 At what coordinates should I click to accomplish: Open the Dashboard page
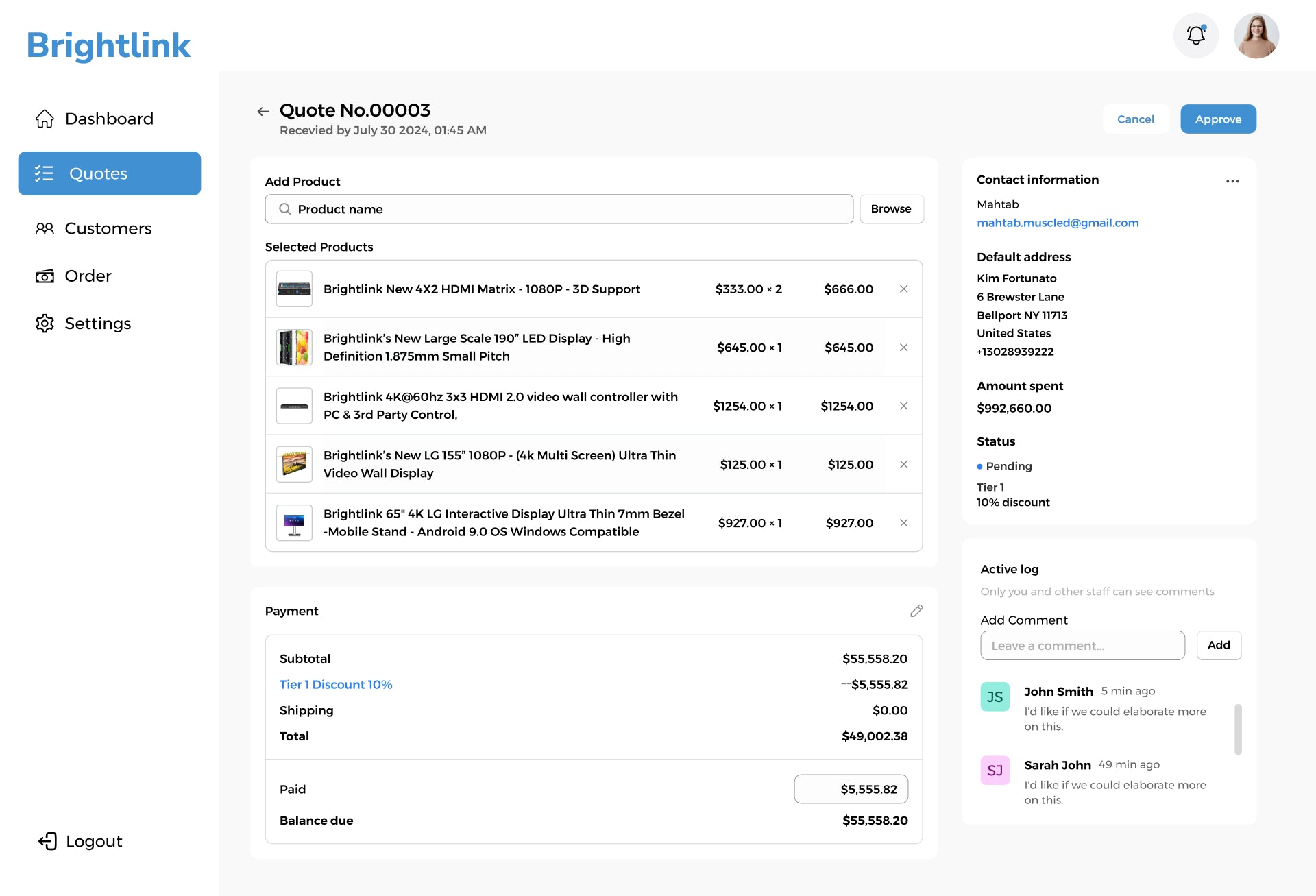click(x=109, y=119)
